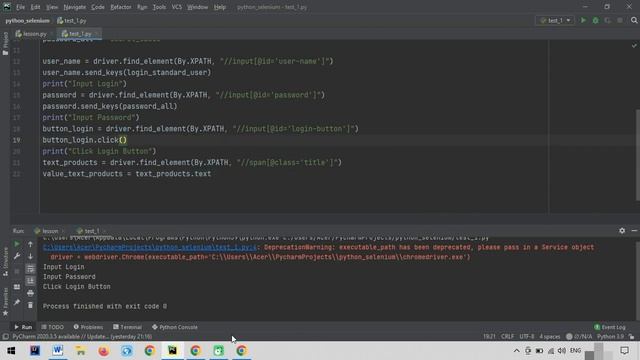Open the Navigate menu
Viewport: 640px width, 360px height.
point(75,7)
